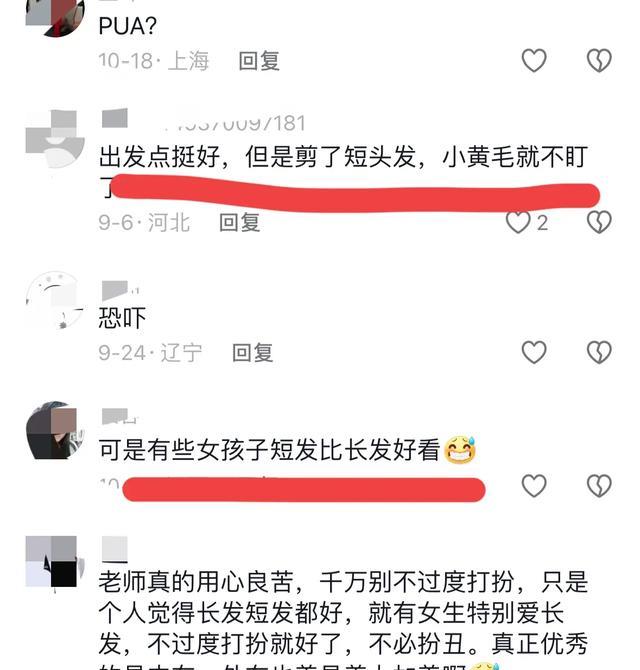Select the 恐吓 comment text
Viewport: 640px width, 670px height.
pyautogui.click(x=122, y=318)
